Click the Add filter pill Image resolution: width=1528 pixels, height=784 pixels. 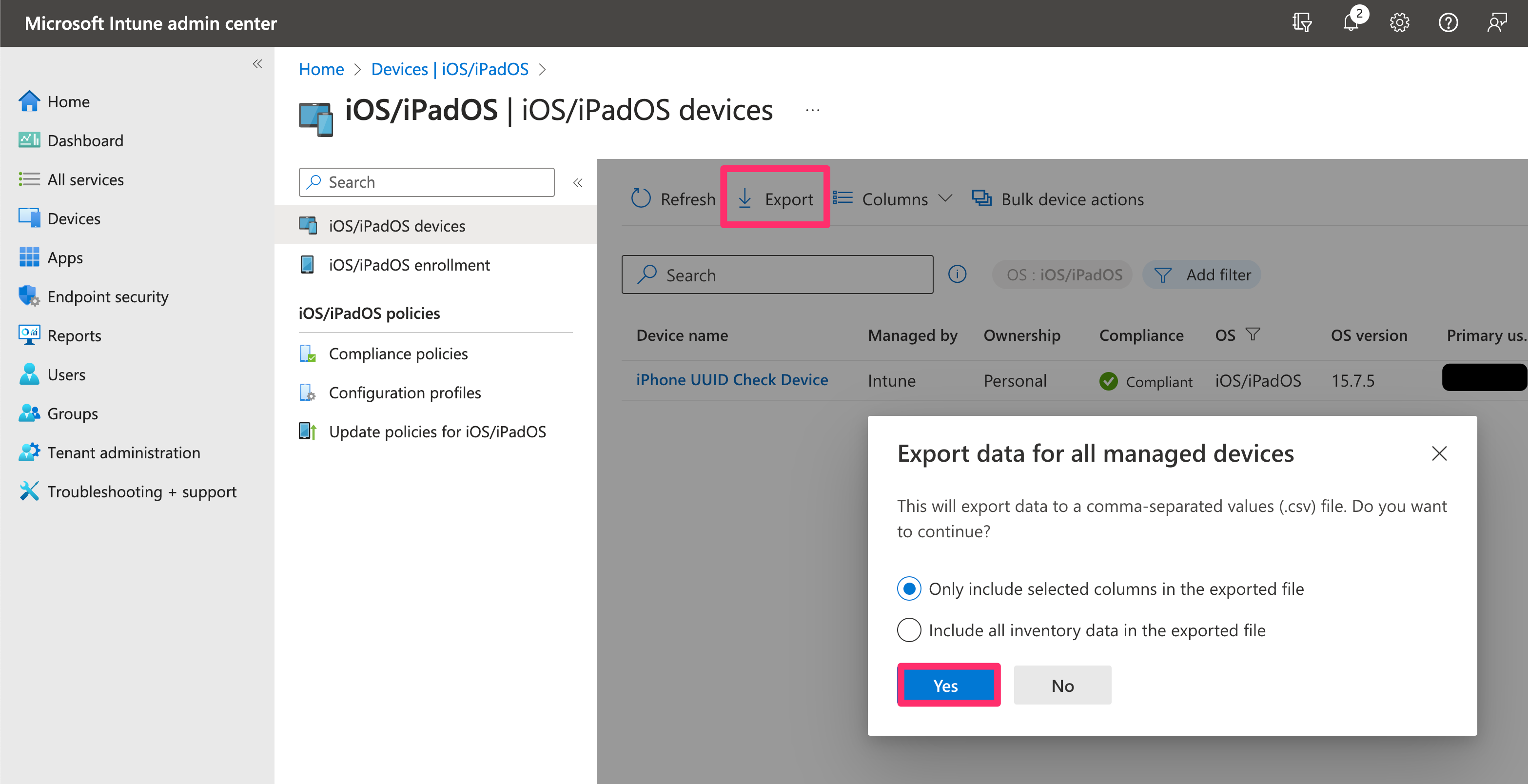click(x=1202, y=274)
